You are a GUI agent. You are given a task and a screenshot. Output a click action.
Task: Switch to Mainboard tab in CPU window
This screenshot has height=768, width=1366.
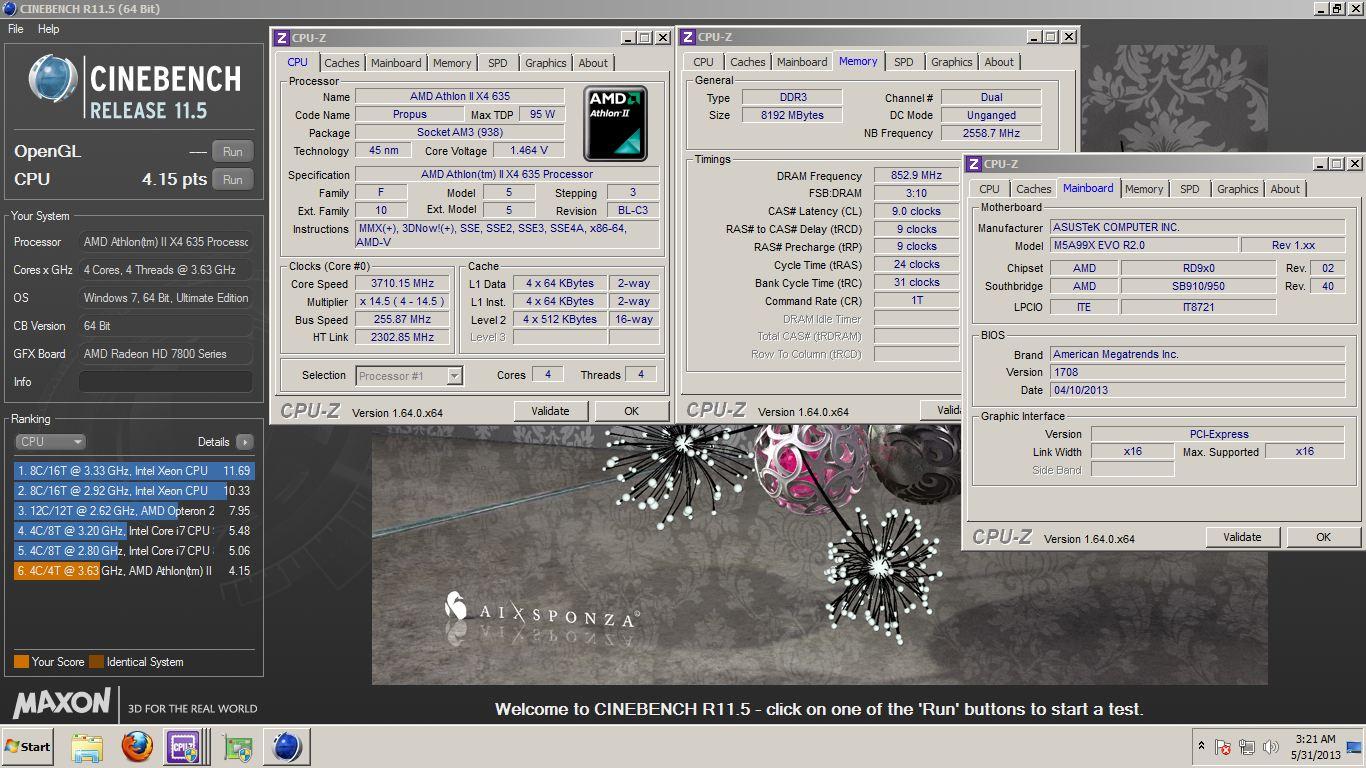[396, 63]
